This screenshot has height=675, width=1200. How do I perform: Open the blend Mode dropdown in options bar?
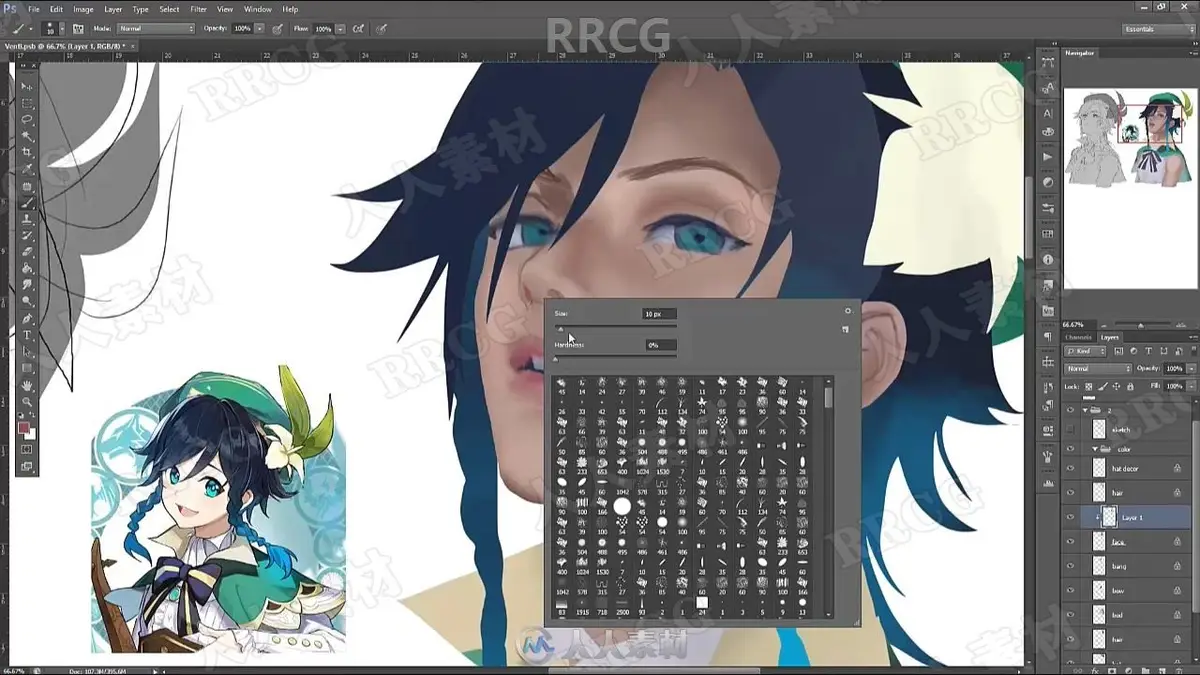(x=156, y=29)
